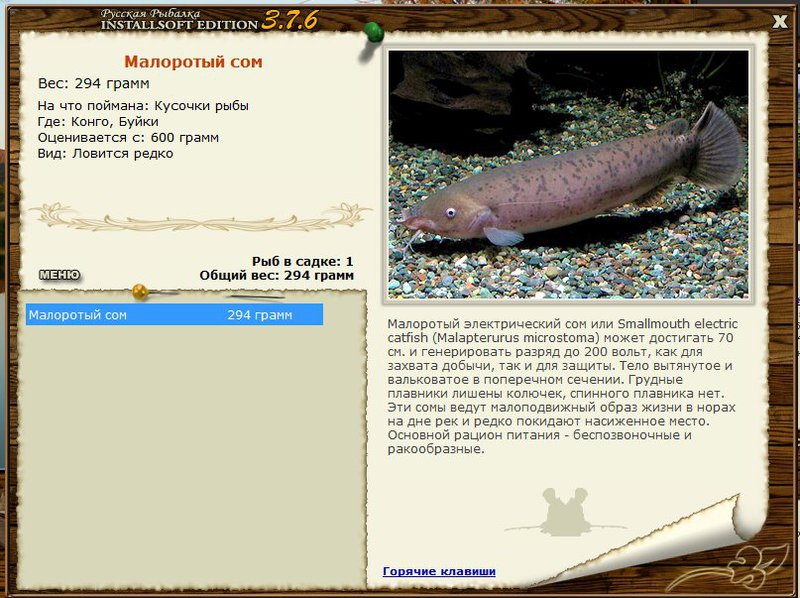The height and width of the screenshot is (598, 800).
Task: Click Общий вес: 294 грамм total
Action: (x=277, y=276)
